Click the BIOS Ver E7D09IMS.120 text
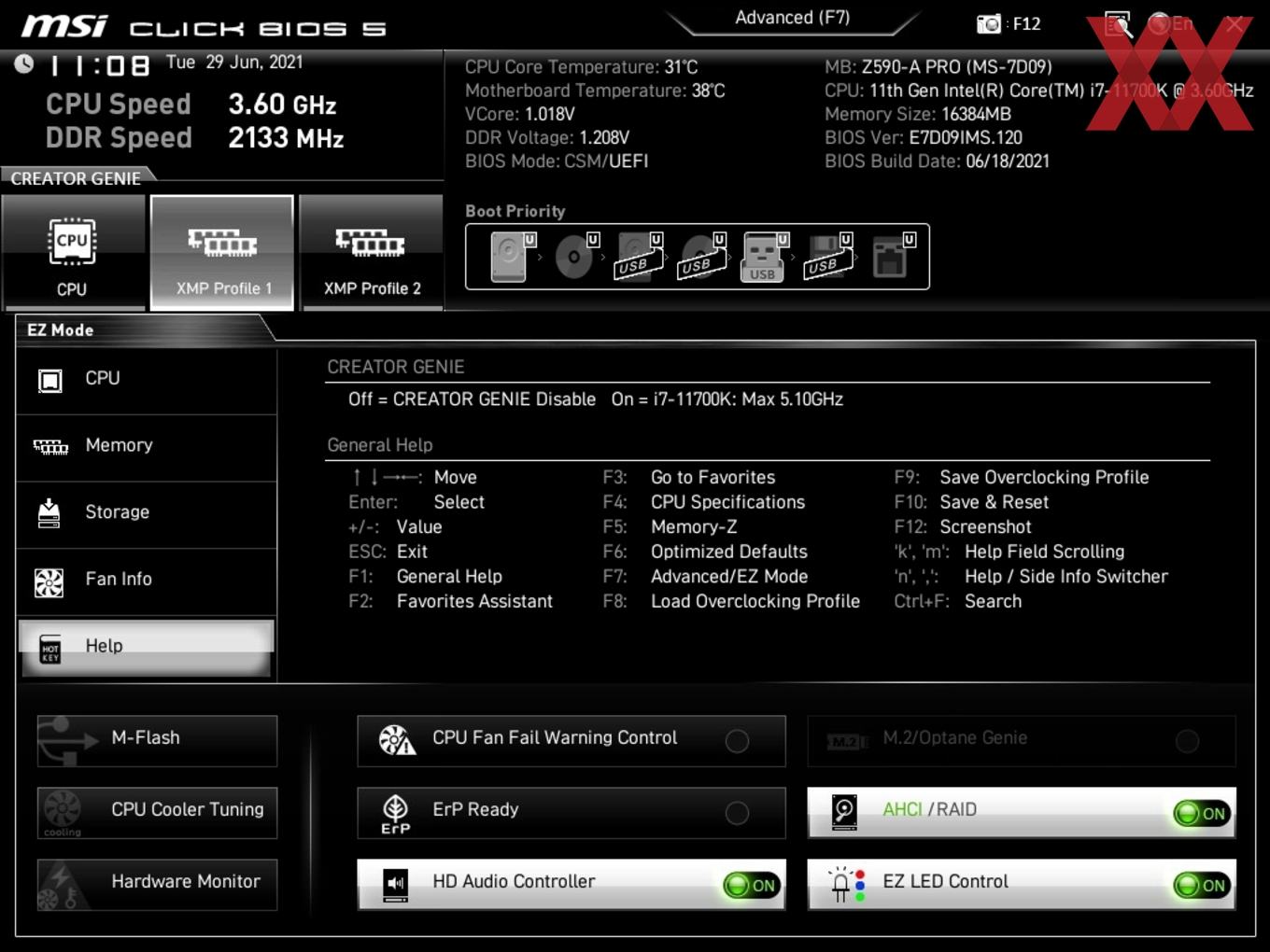This screenshot has height=952, width=1270. tap(924, 138)
